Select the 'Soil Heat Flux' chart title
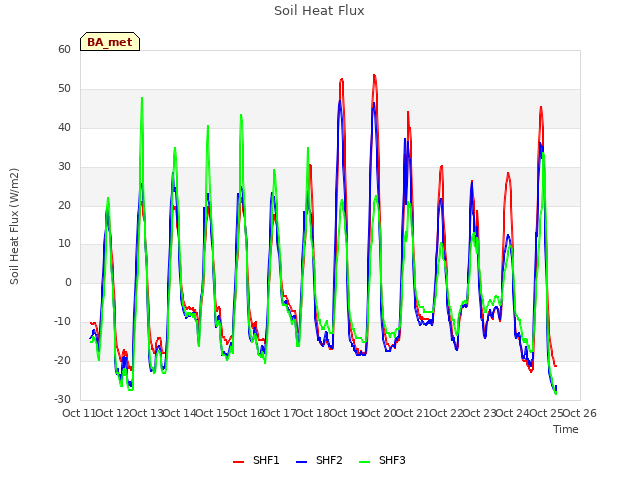This screenshot has height=480, width=640. [x=319, y=11]
